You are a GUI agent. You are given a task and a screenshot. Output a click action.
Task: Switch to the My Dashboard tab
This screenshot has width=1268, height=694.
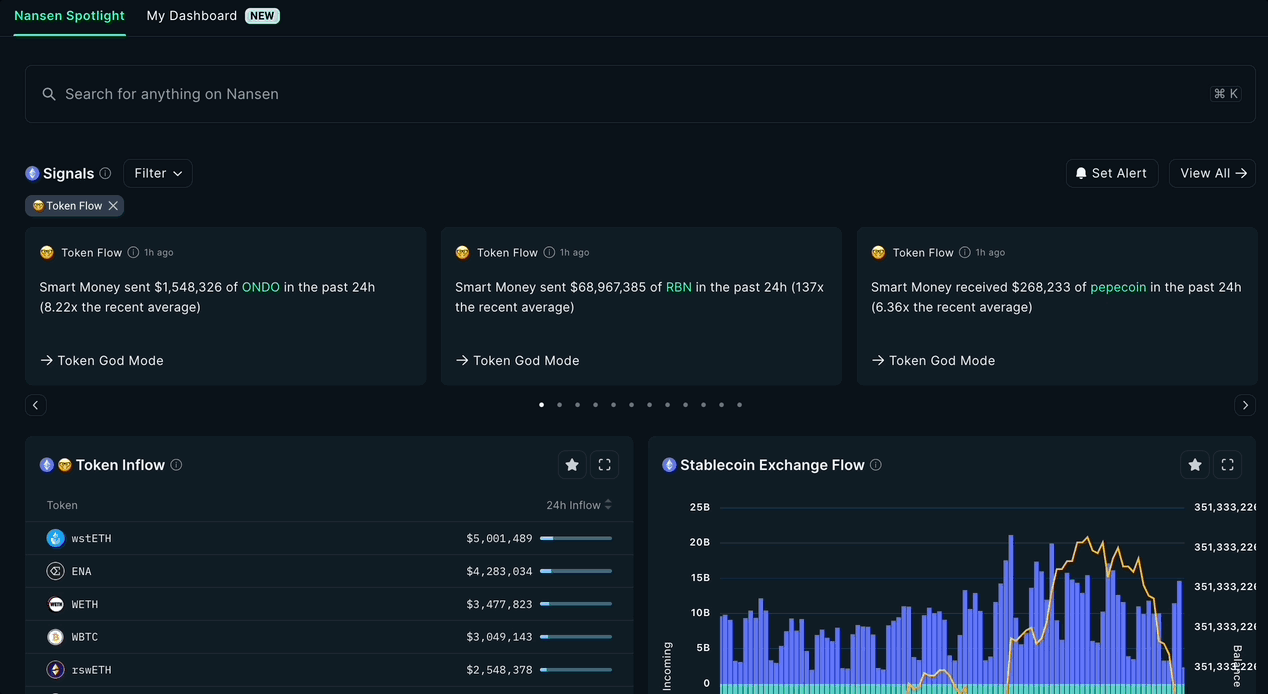pyautogui.click(x=192, y=15)
